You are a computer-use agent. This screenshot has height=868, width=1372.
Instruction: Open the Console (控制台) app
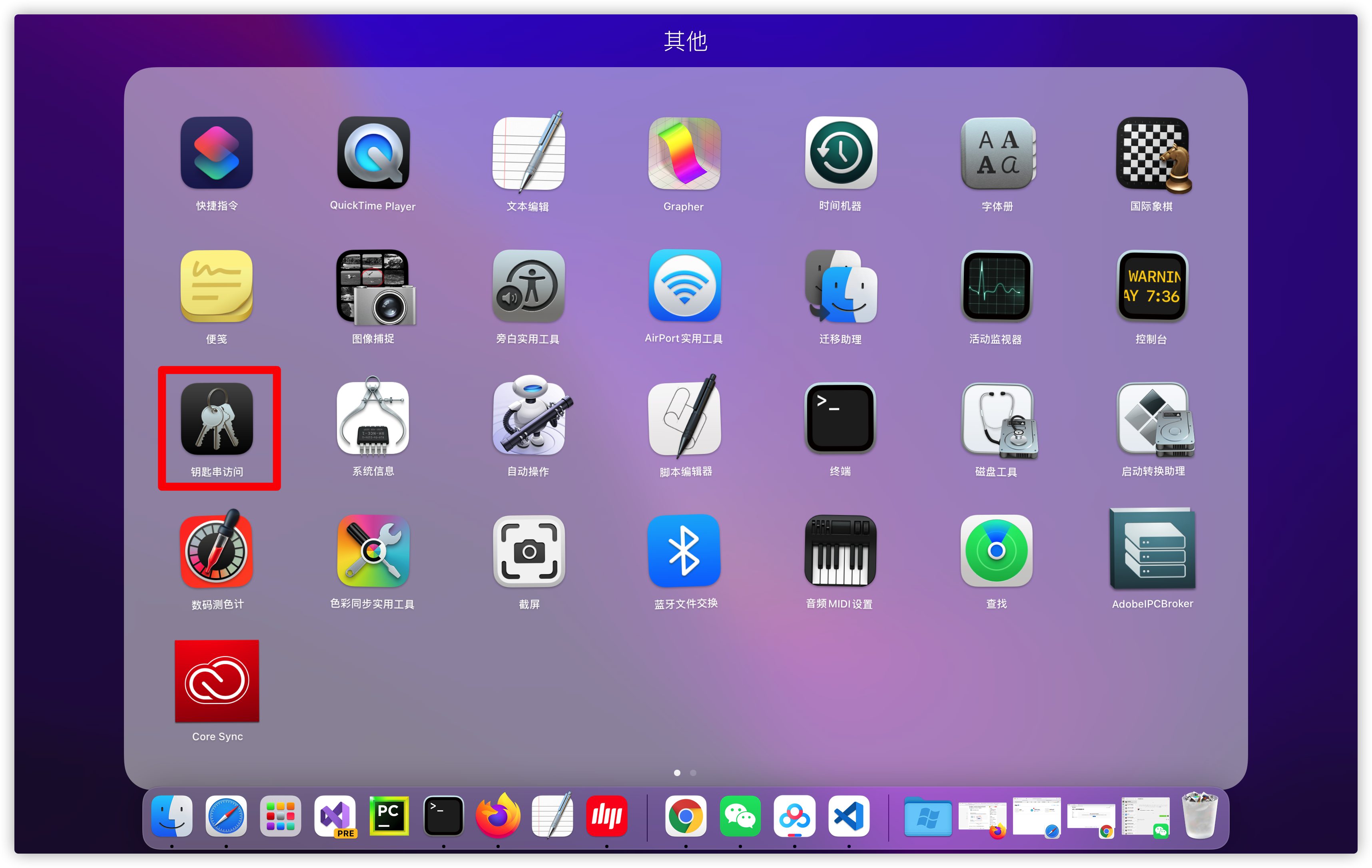coord(1152,287)
